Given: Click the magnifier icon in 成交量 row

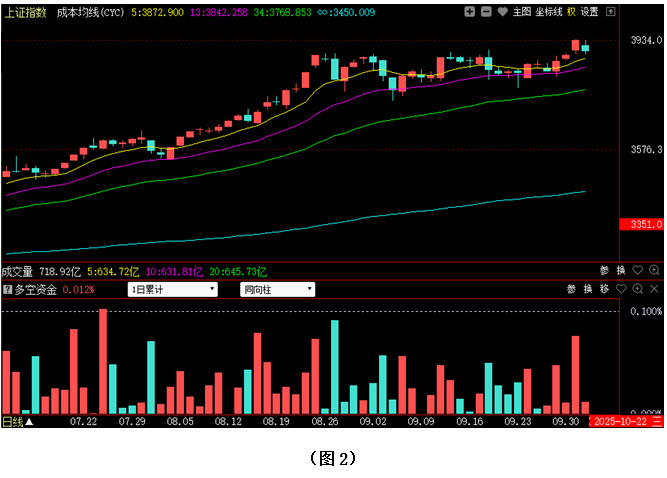Looking at the screenshot, I should click(x=654, y=271).
